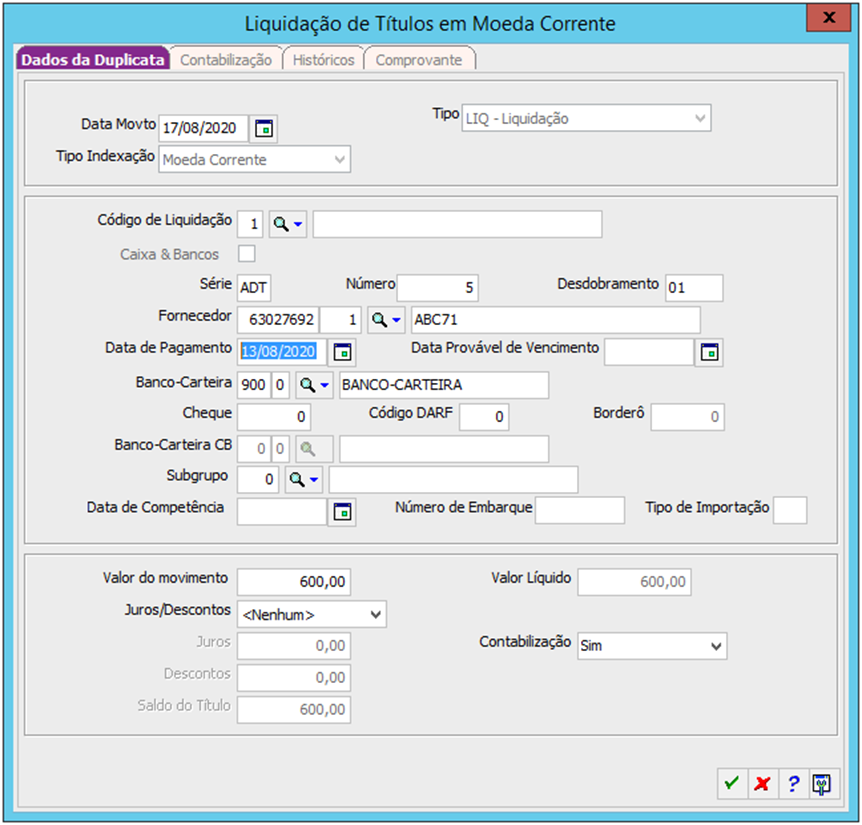Click the Código DARF field
This screenshot has width=862, height=825.
484,417
